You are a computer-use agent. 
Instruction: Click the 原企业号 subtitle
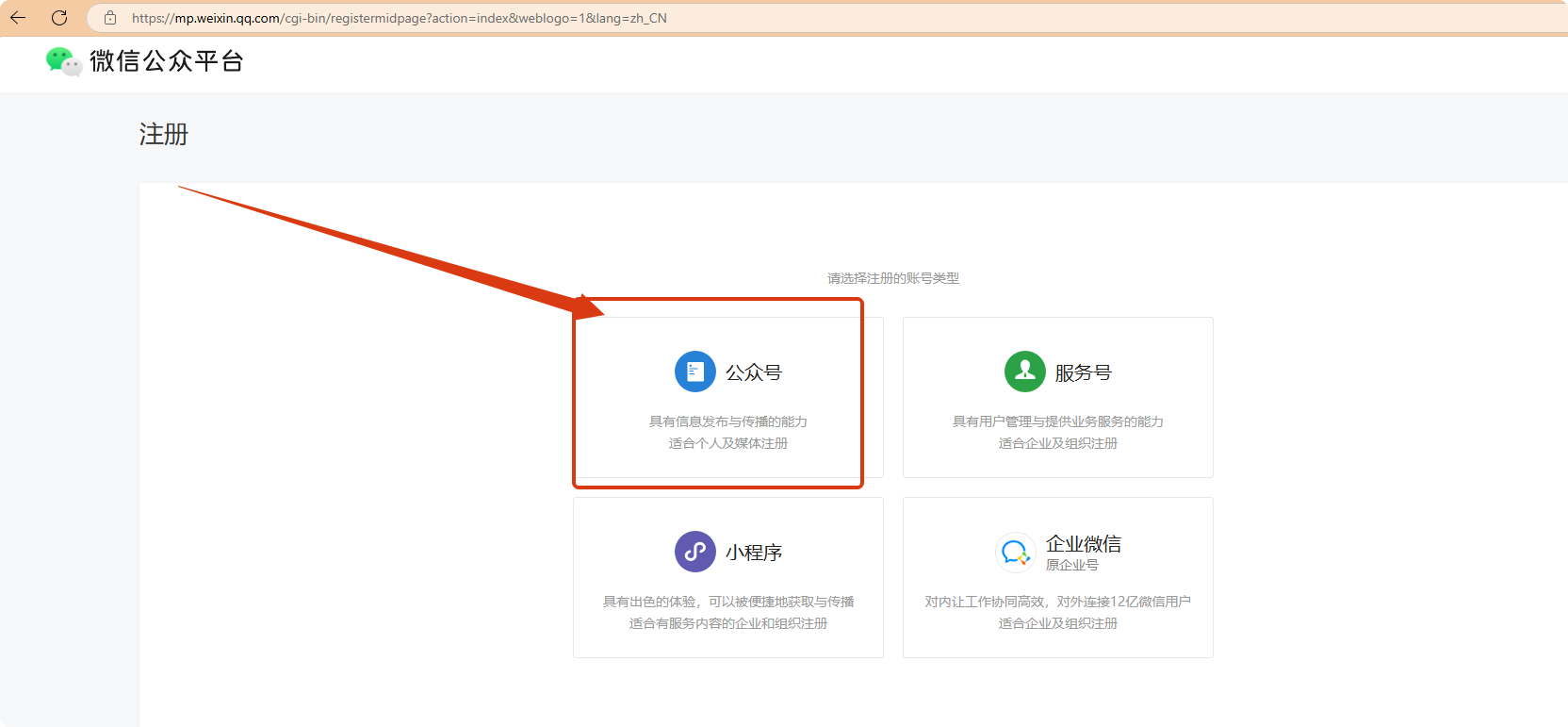pyautogui.click(x=1072, y=565)
